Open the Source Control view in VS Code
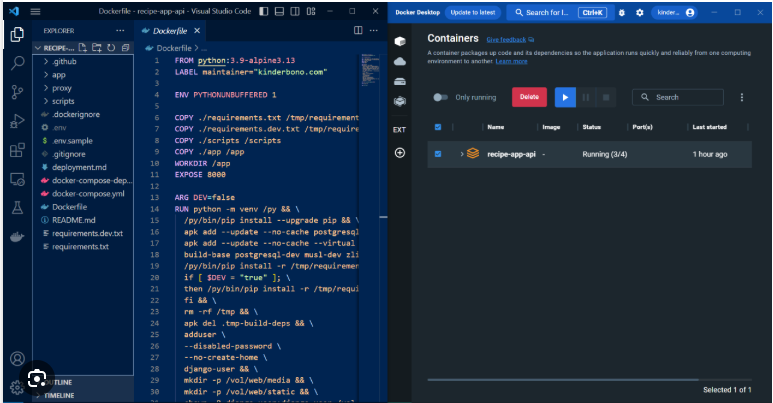Image resolution: width=773 pixels, height=403 pixels. click(x=17, y=92)
